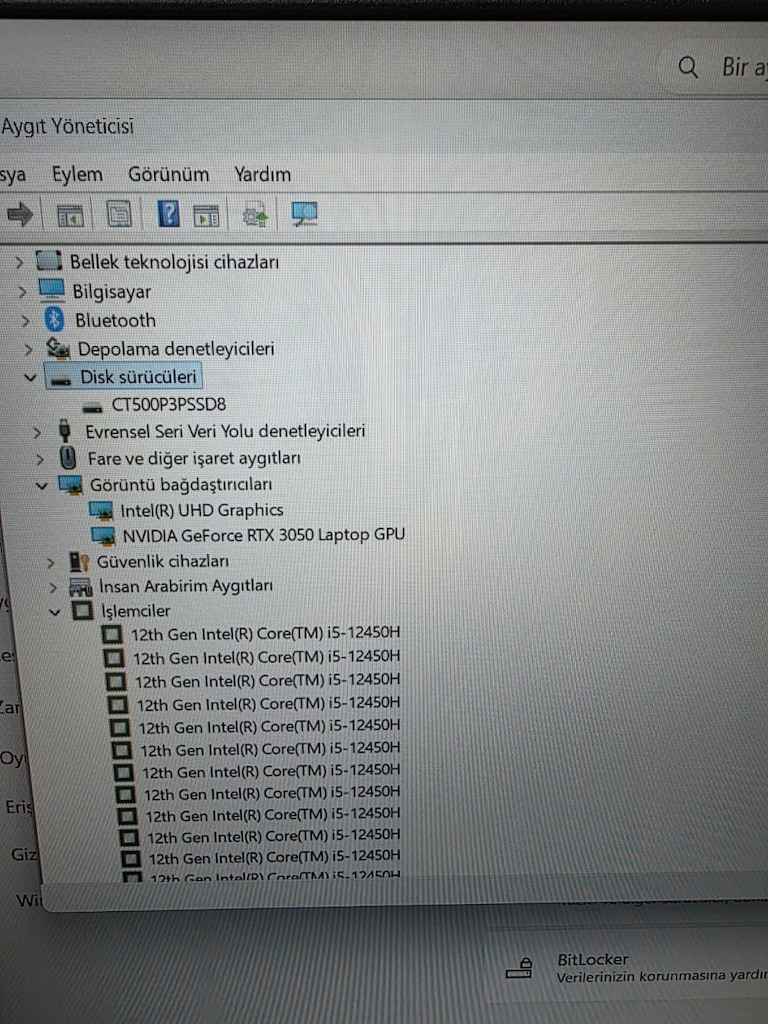
Task: Open the Eylem menu
Action: click(77, 174)
